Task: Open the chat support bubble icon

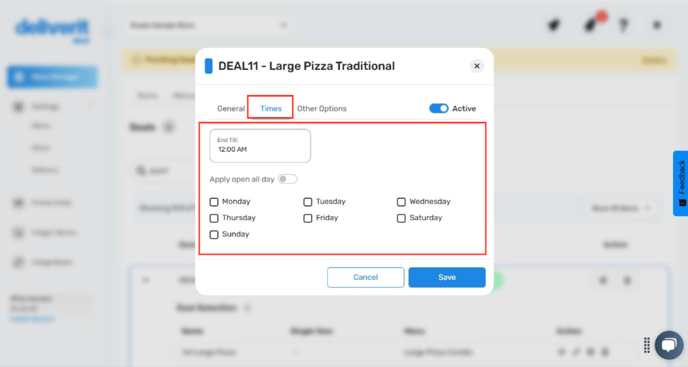Action: 669,345
